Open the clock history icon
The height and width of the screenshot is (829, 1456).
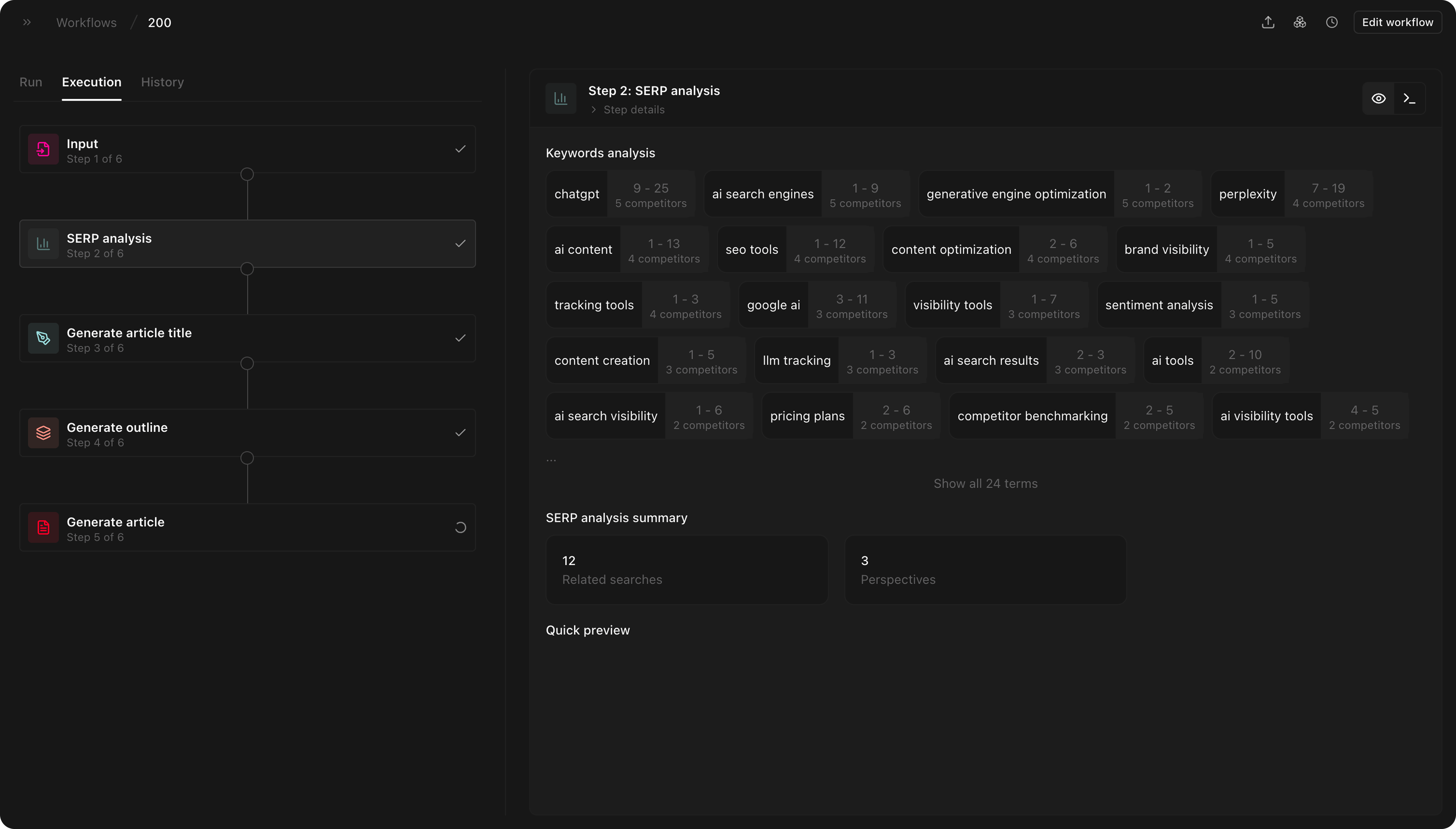(x=1331, y=22)
